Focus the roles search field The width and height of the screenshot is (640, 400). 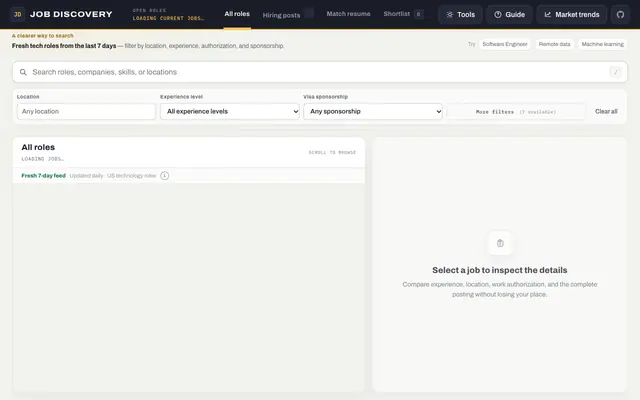click(x=320, y=72)
